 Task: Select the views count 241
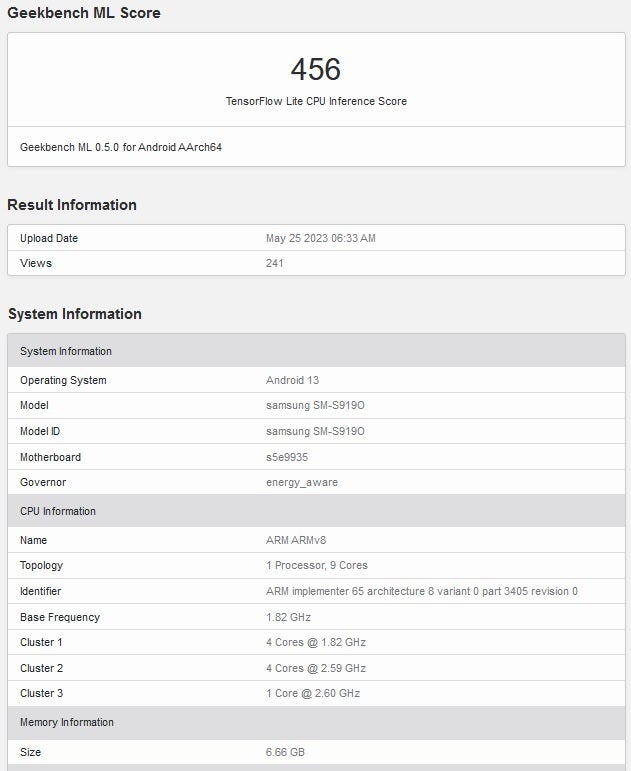[274, 263]
